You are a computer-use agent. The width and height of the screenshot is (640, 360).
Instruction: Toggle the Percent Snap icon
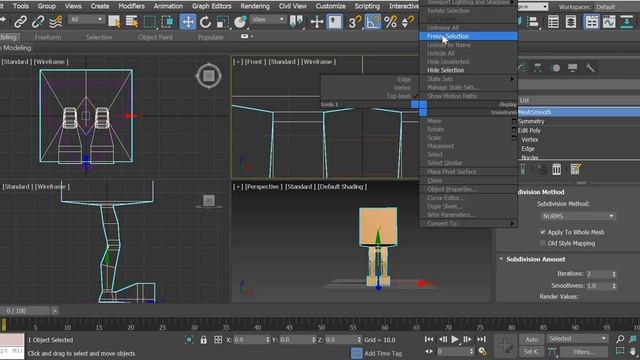[390, 22]
